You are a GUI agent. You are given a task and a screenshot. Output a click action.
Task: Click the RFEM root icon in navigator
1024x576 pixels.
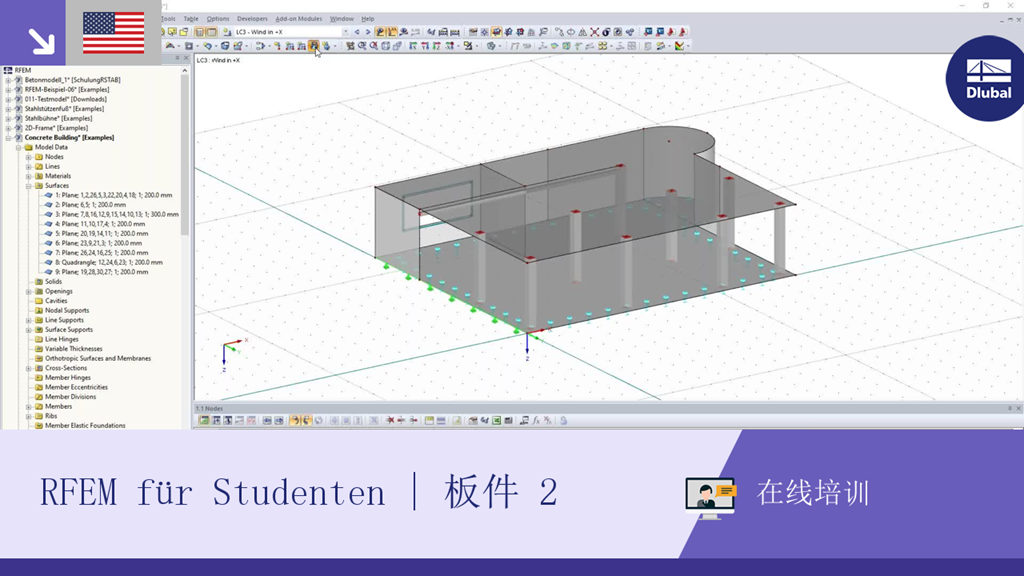coord(8,70)
